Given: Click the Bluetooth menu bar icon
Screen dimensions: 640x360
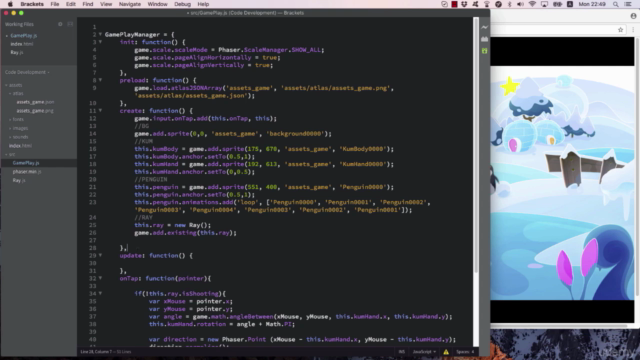Looking at the screenshot, I should tap(509, 4).
